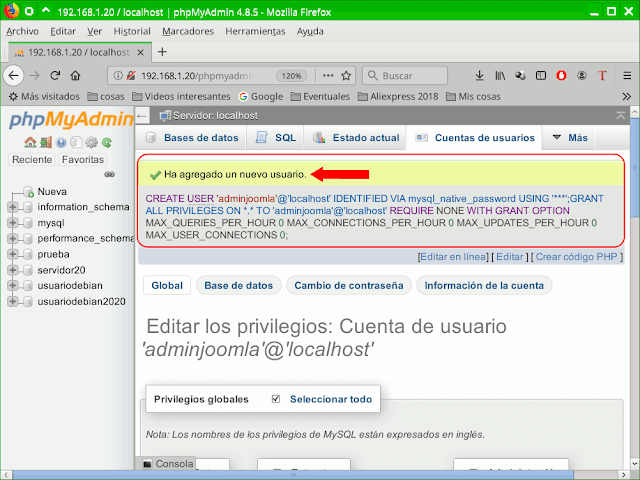Screen dimensions: 640x480
Task: Expand the performance_schema database node
Action: (x=13, y=238)
